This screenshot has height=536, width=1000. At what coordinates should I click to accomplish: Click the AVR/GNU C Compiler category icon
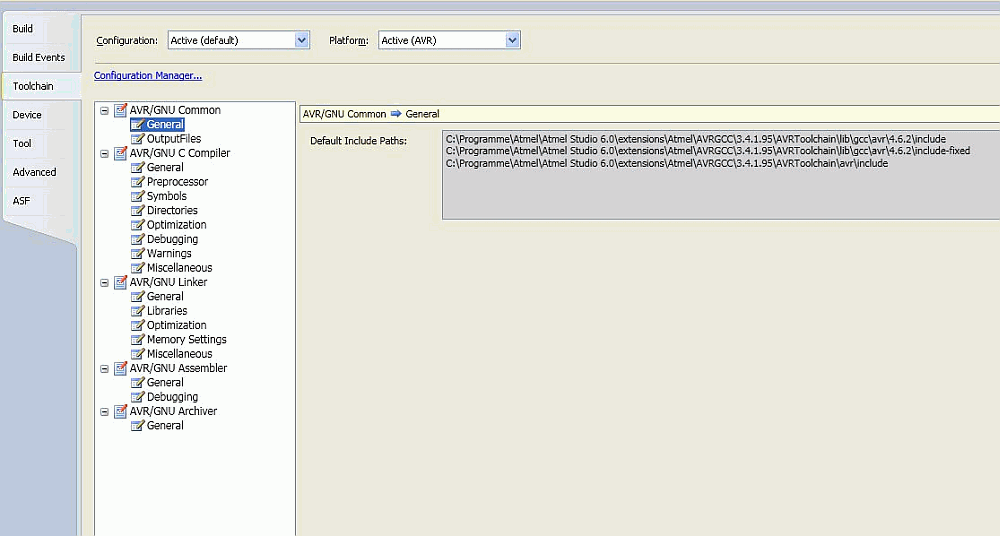point(121,153)
